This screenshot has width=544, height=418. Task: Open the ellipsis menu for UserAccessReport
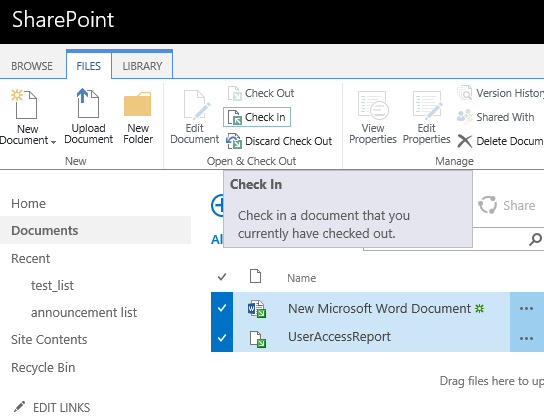coord(526,338)
